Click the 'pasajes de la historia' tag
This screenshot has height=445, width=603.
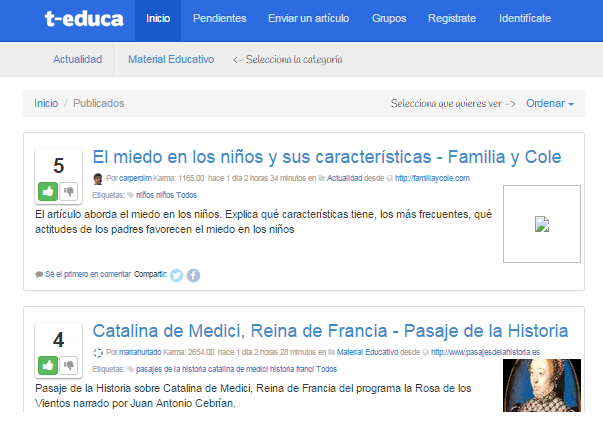pyautogui.click(x=173, y=369)
